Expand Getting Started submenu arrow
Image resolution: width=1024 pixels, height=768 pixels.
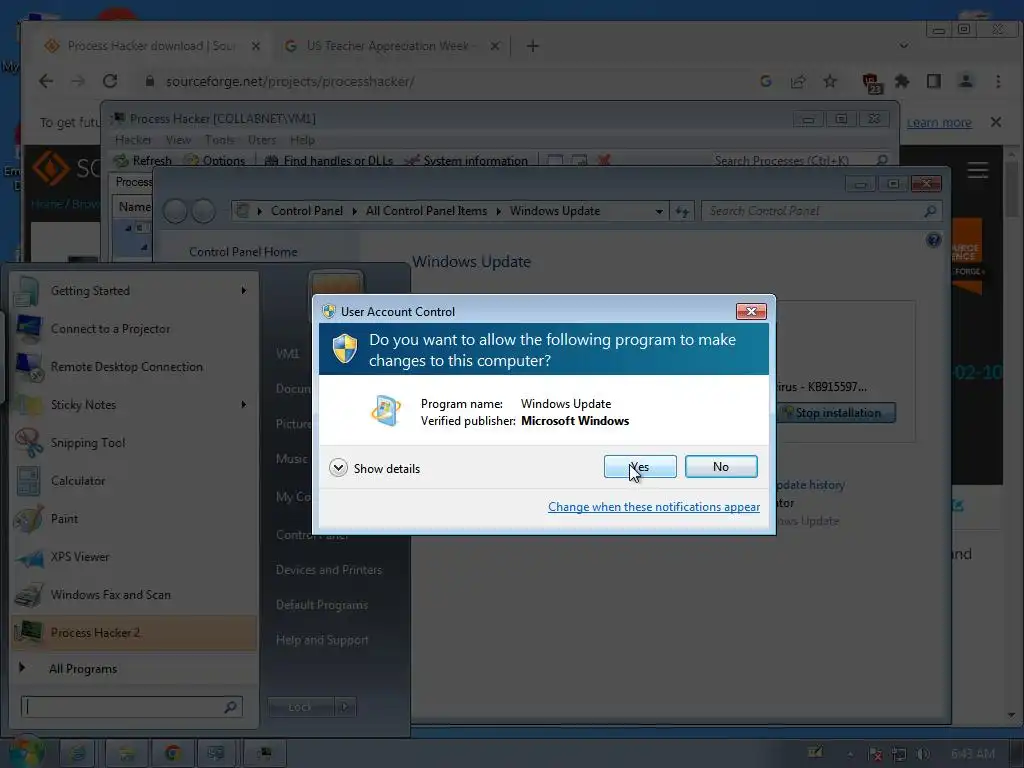point(244,291)
